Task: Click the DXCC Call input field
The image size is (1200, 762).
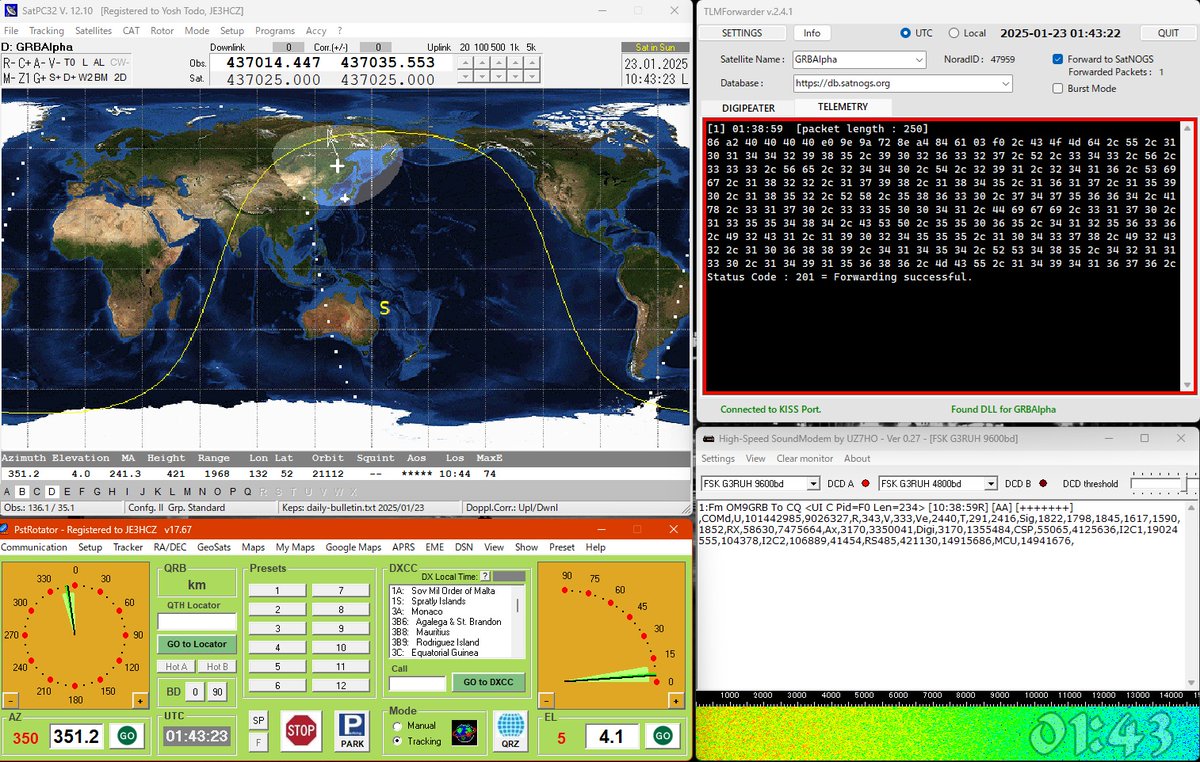Action: pyautogui.click(x=417, y=683)
